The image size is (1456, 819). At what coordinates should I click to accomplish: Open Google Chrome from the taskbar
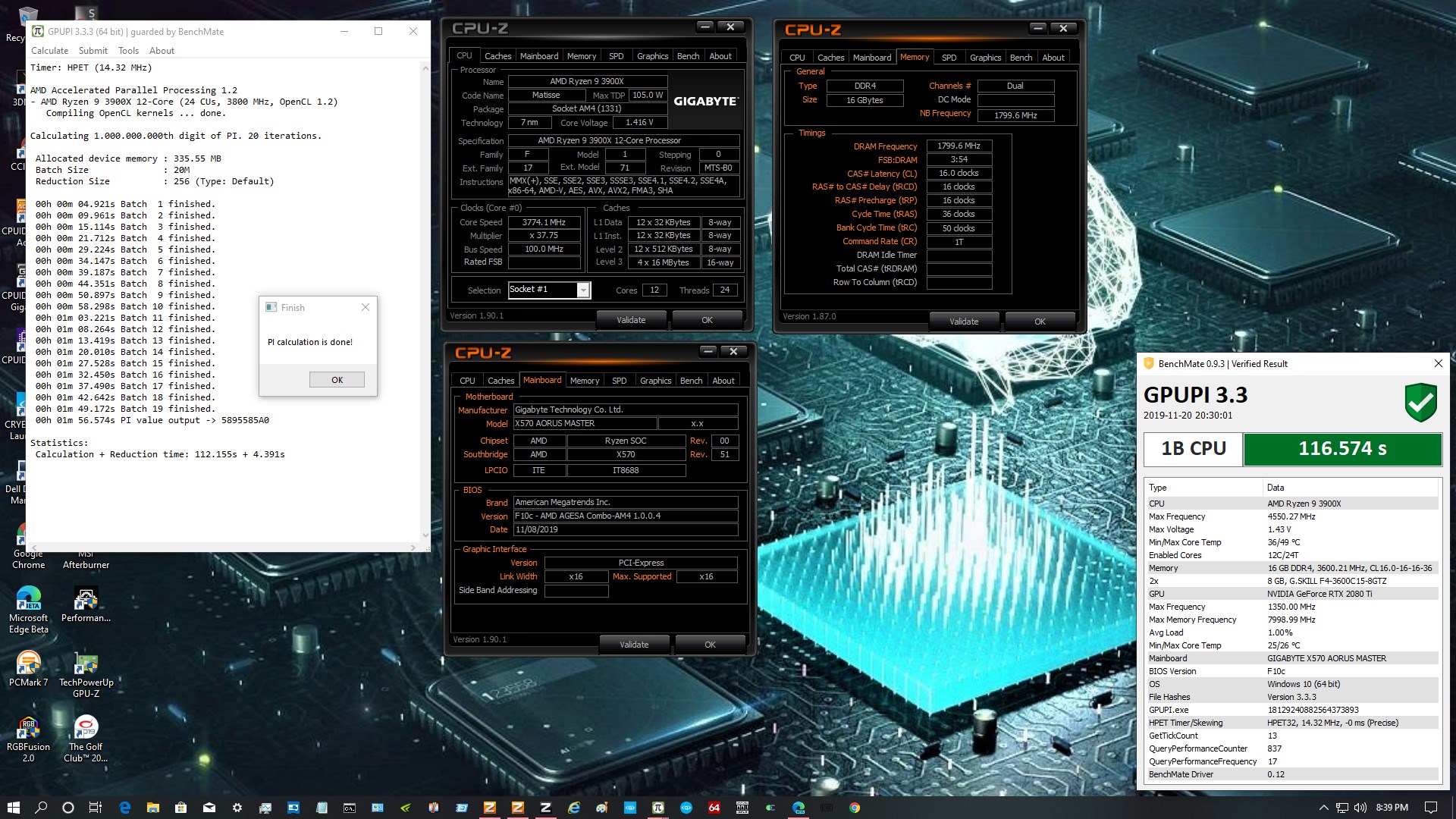coord(854,808)
